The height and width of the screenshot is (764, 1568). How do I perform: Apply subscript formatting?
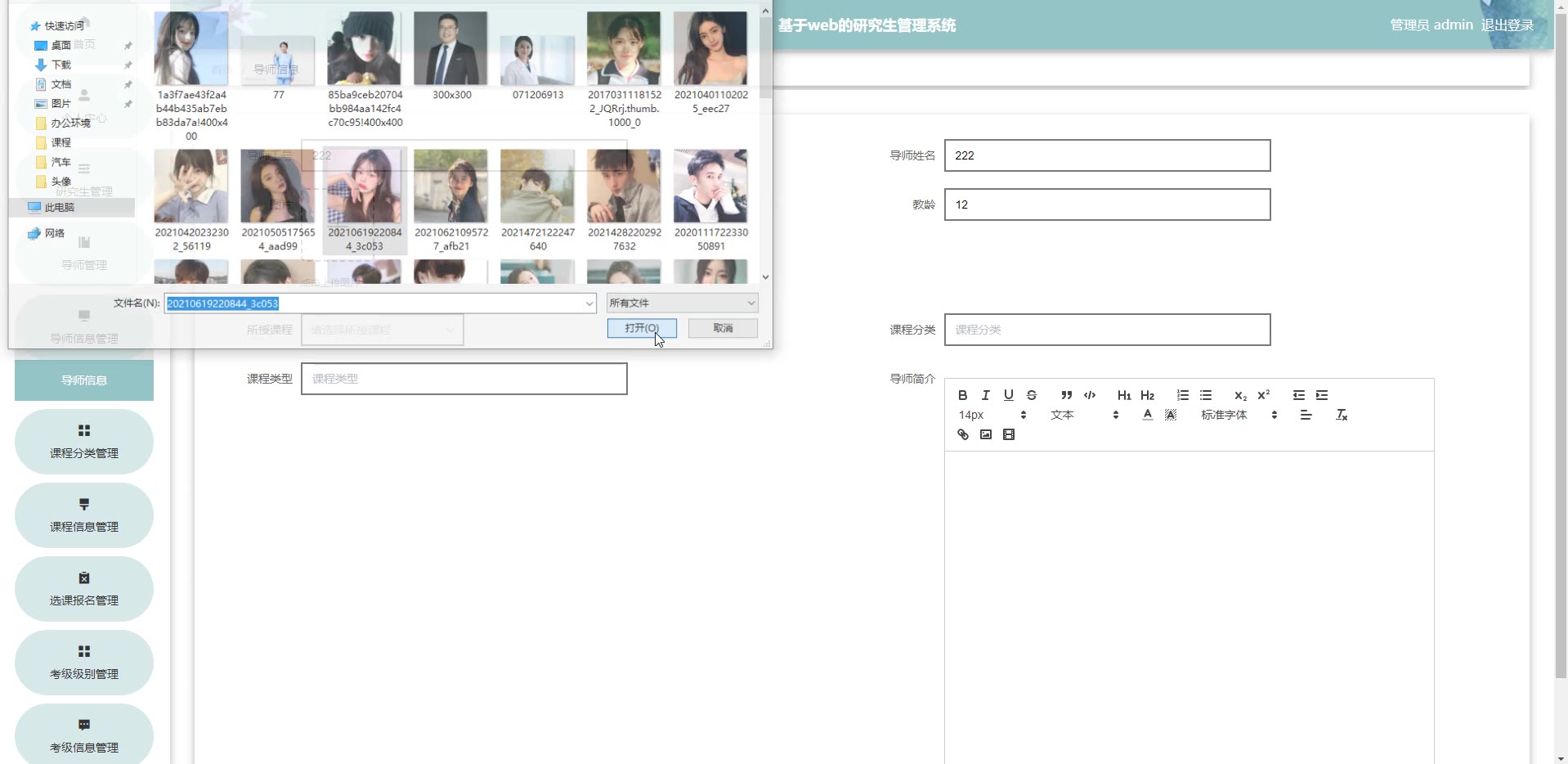[x=1240, y=395]
